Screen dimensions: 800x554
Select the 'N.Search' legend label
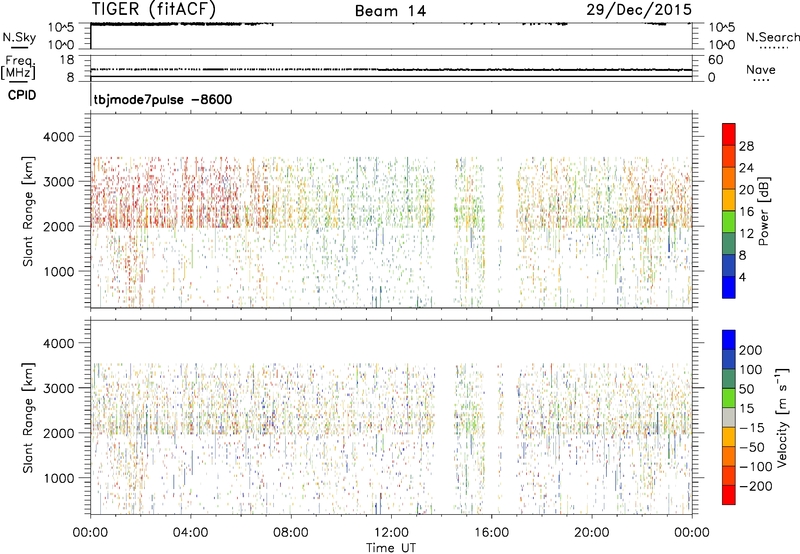772,37
